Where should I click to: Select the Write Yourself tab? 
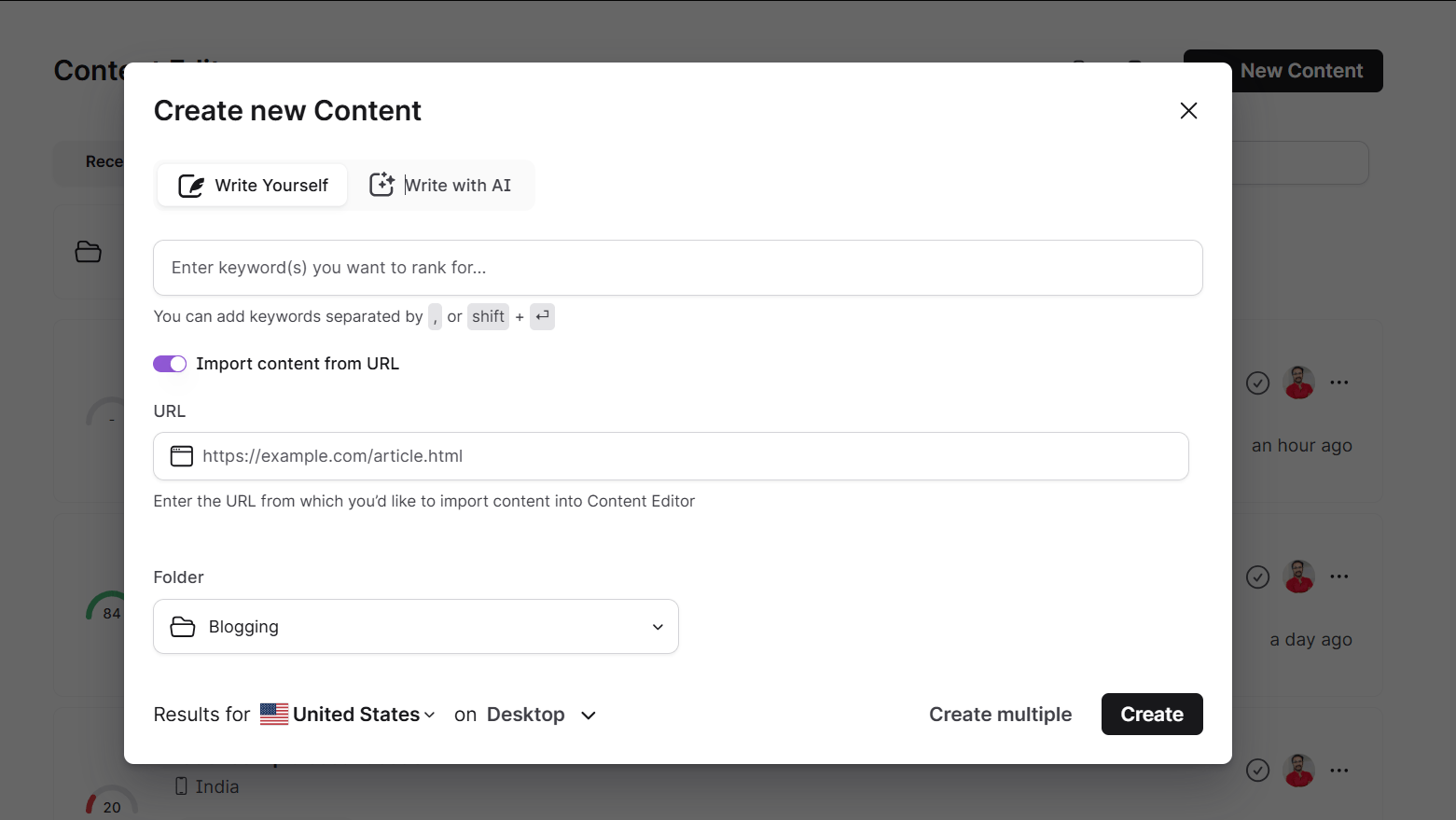(252, 185)
